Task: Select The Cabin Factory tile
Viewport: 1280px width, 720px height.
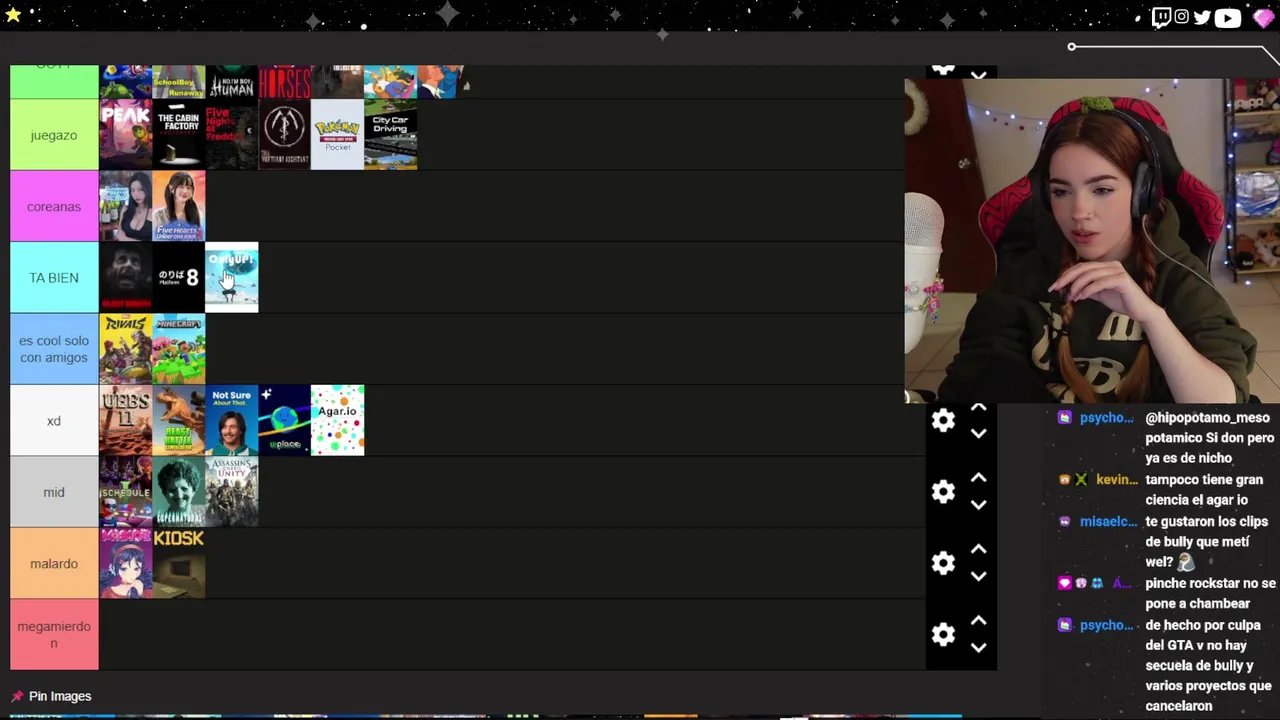Action: coord(178,135)
